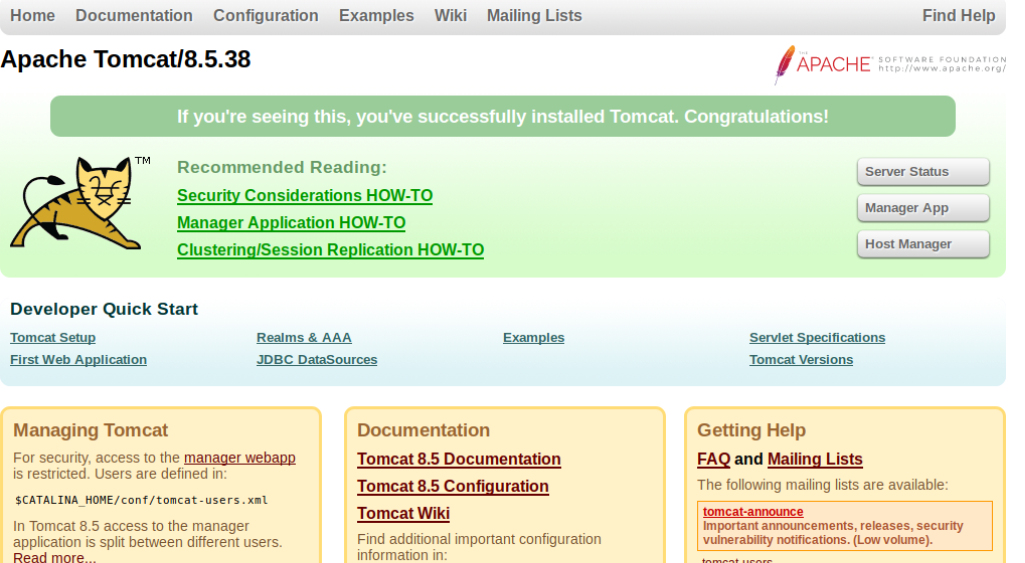Click Find Help in the navigation bar
The height and width of the screenshot is (563, 1025).
[x=958, y=16]
